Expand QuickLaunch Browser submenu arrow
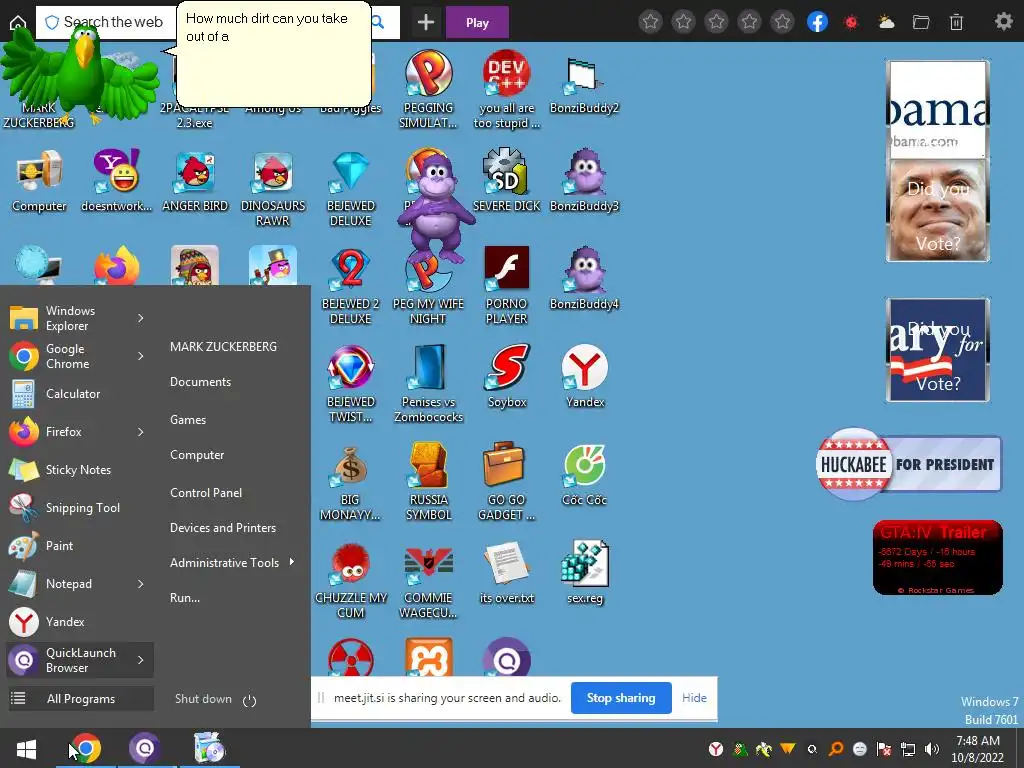 click(140, 660)
